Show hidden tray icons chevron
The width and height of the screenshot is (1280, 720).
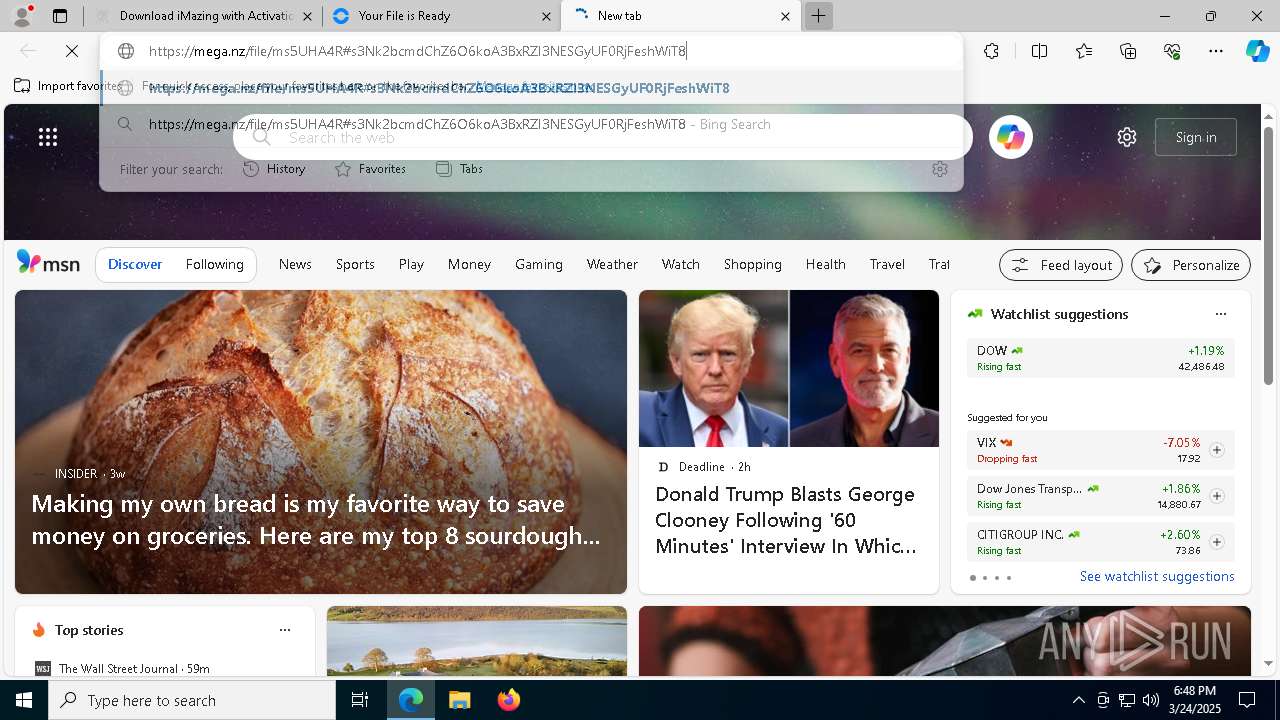click(1078, 700)
